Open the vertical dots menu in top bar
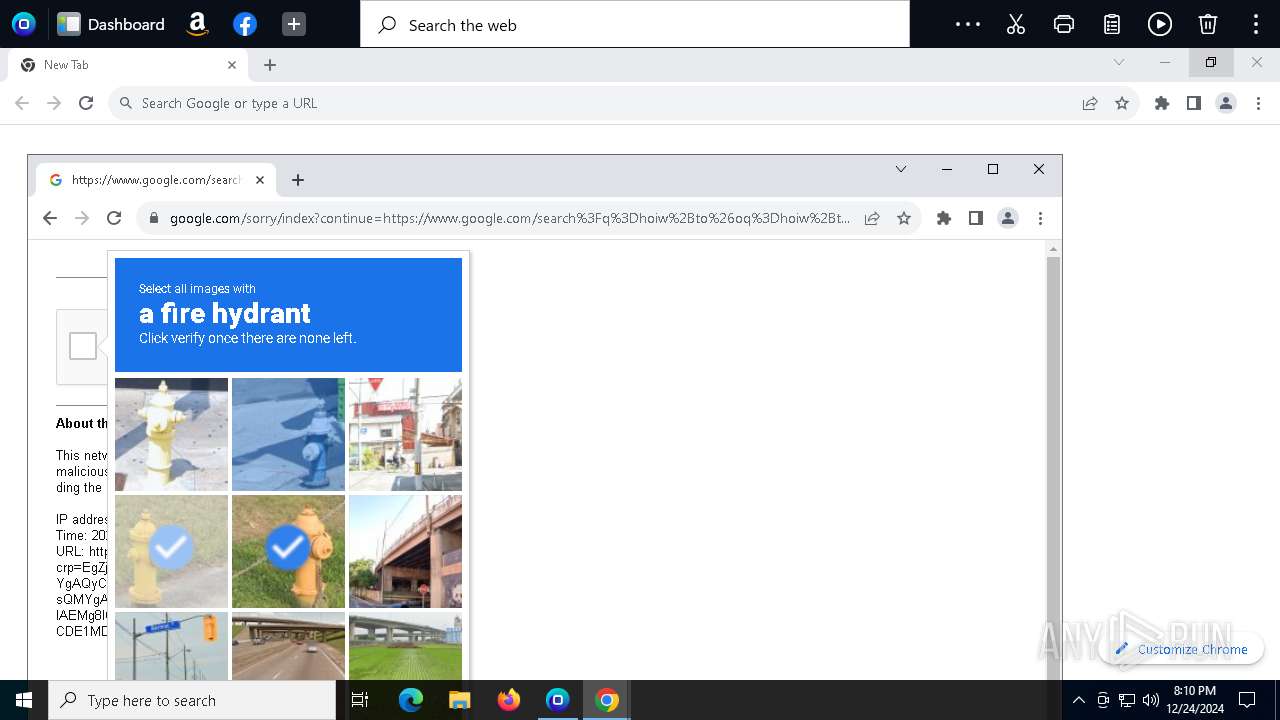 pos(1256,24)
